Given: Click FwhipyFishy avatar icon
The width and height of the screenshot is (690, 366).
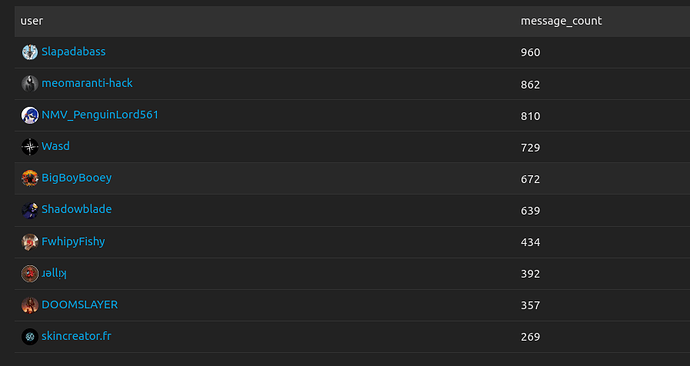Looking at the screenshot, I should pyautogui.click(x=30, y=242).
